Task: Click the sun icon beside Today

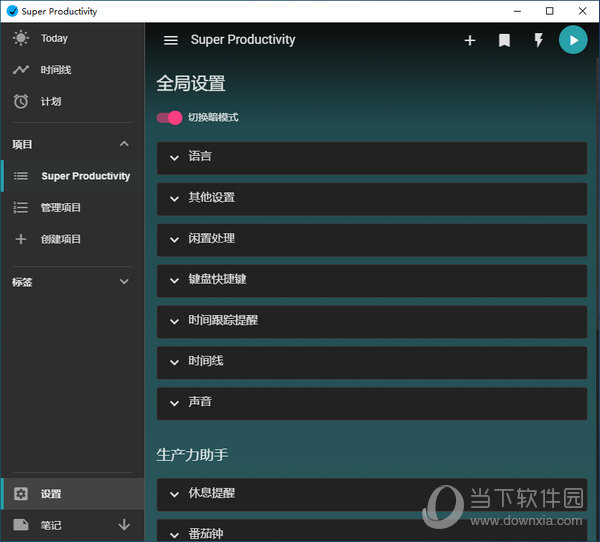Action: click(x=21, y=38)
